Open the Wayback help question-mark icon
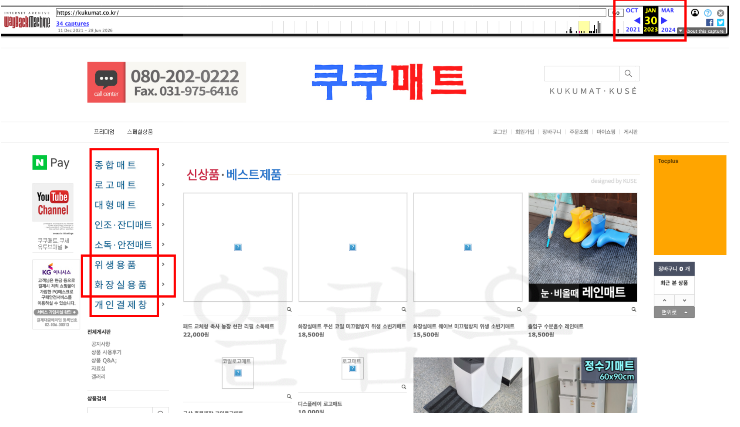 [x=707, y=13]
